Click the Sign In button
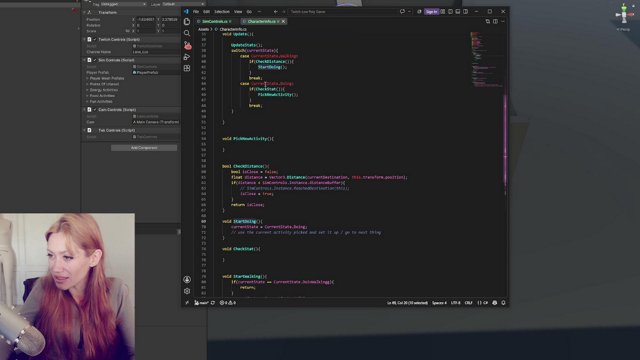 tap(431, 12)
